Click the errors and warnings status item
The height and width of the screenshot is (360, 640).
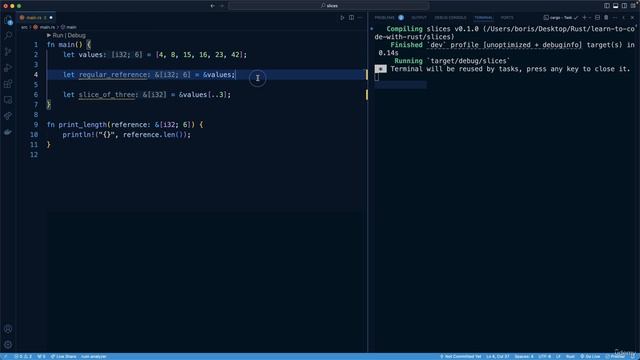pos(23,356)
